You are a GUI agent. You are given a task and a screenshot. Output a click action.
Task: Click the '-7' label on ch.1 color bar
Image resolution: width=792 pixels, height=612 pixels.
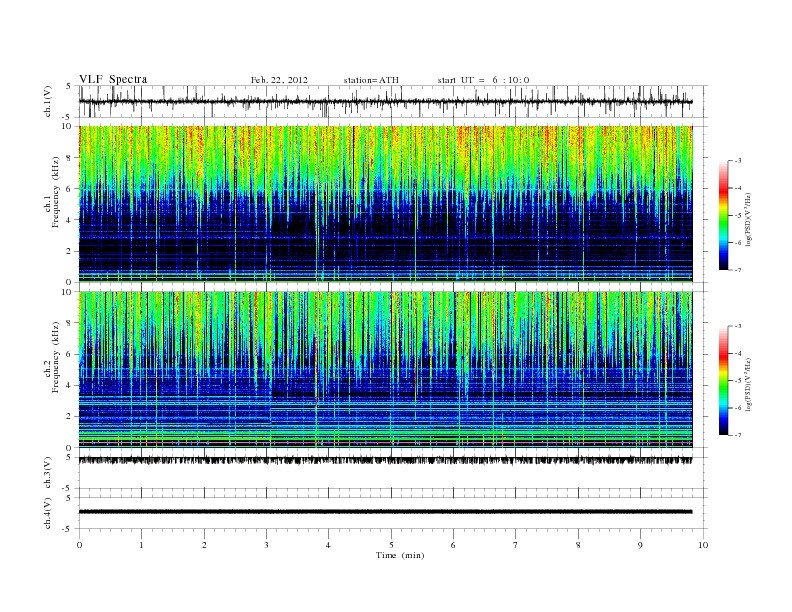pyautogui.click(x=737, y=270)
